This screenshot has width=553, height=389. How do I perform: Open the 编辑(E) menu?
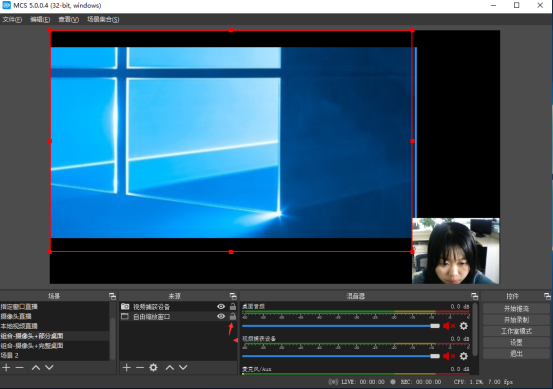click(40, 19)
